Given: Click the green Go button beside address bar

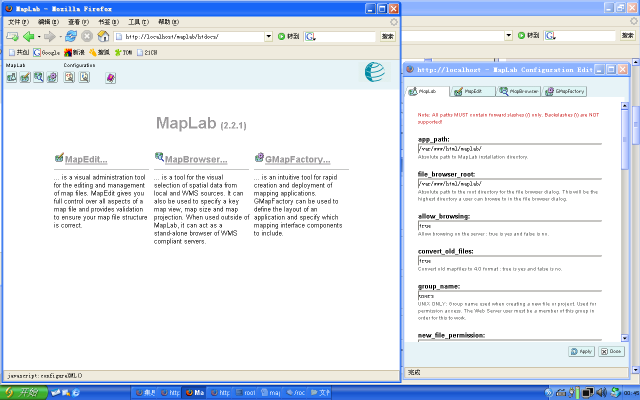Looking at the screenshot, I should pyautogui.click(x=288, y=36).
